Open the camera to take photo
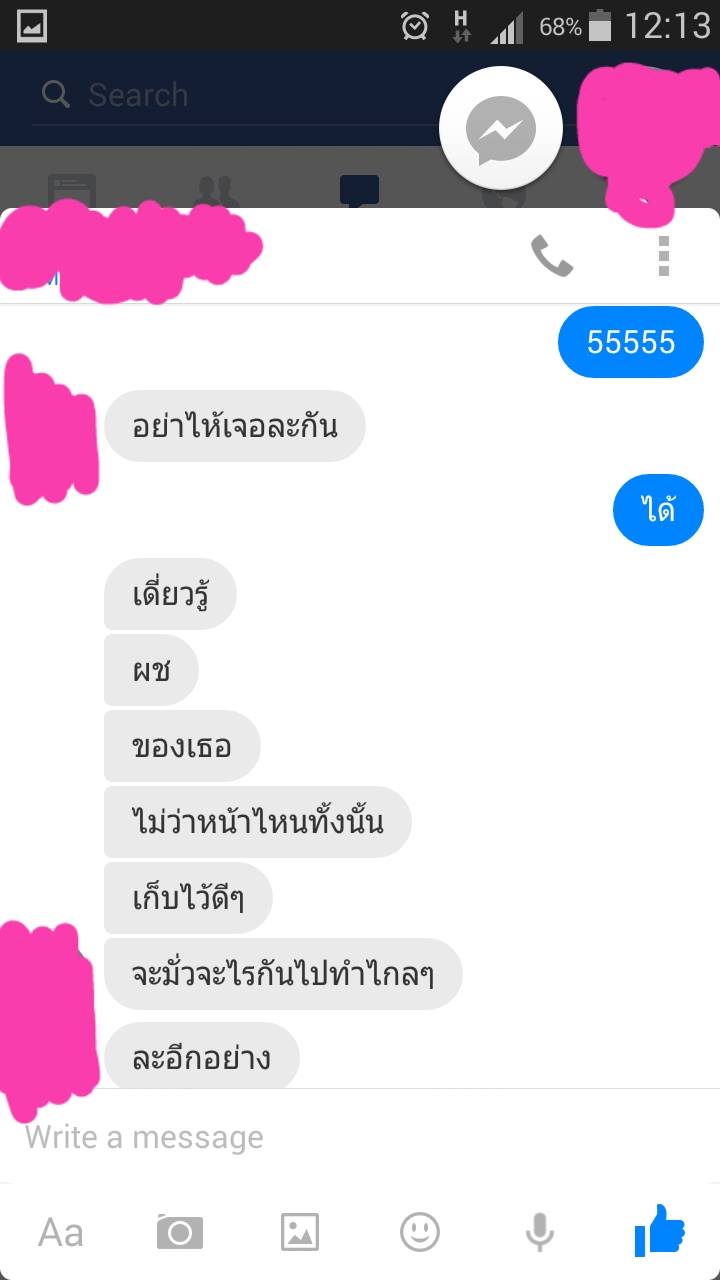 [180, 1232]
